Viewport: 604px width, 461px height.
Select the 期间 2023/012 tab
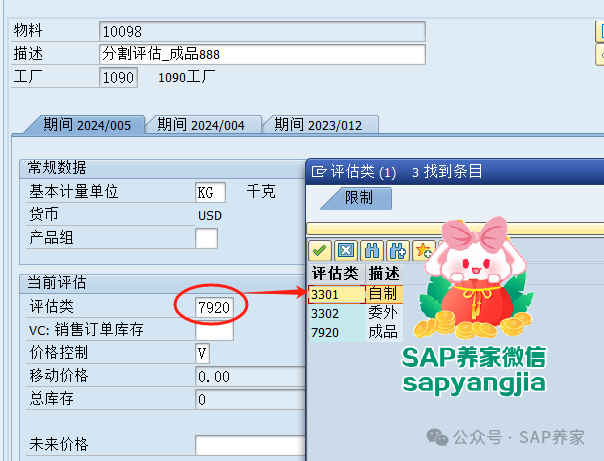click(x=319, y=125)
